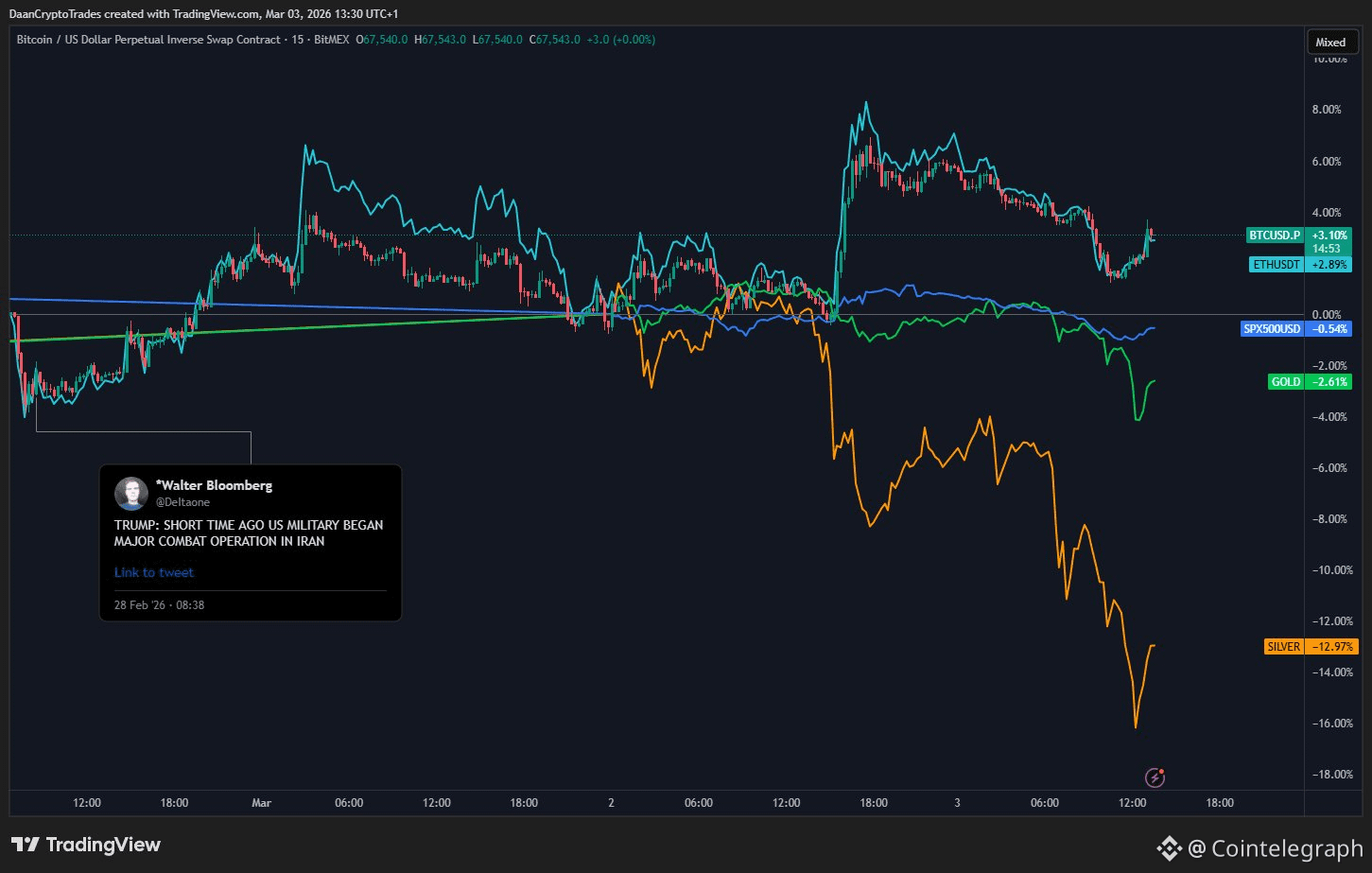
Task: Select the ETHUSDT series label
Action: (x=1276, y=265)
